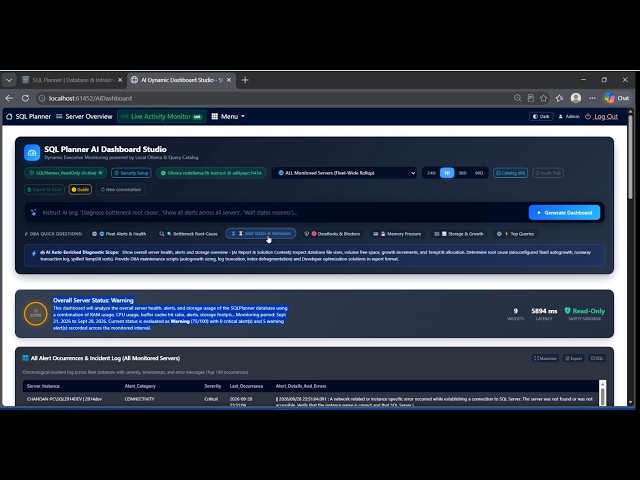Click the Ollama codellama model badge
640x480 pixels.
click(x=211, y=173)
